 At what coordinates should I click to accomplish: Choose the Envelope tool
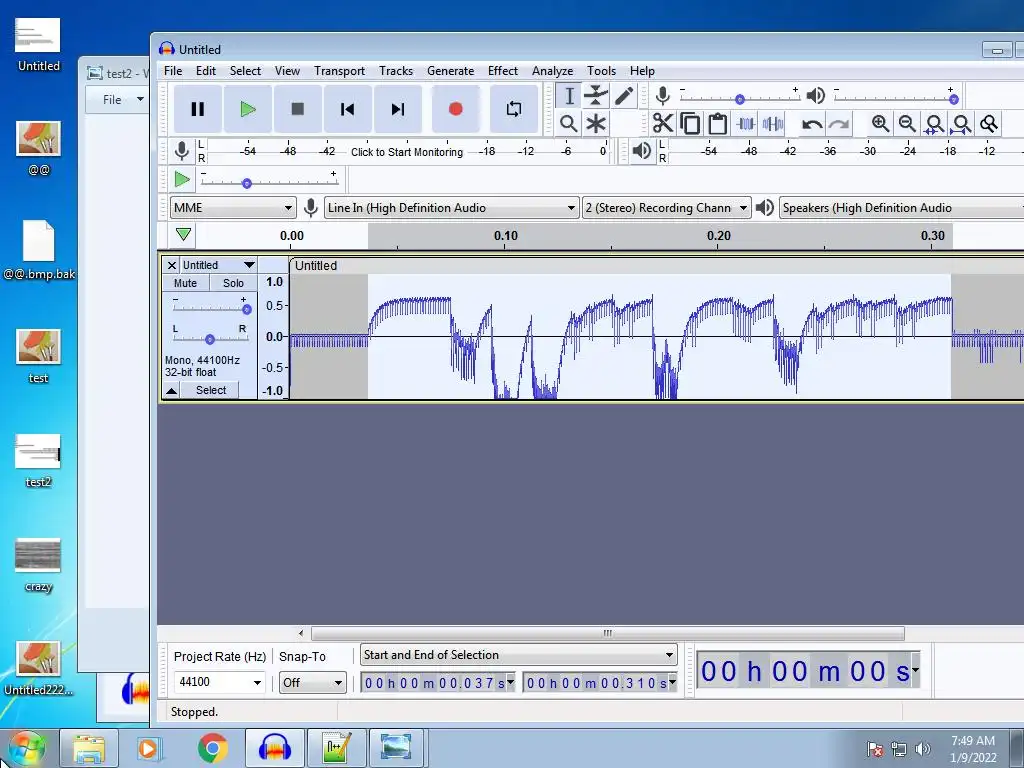click(x=596, y=96)
